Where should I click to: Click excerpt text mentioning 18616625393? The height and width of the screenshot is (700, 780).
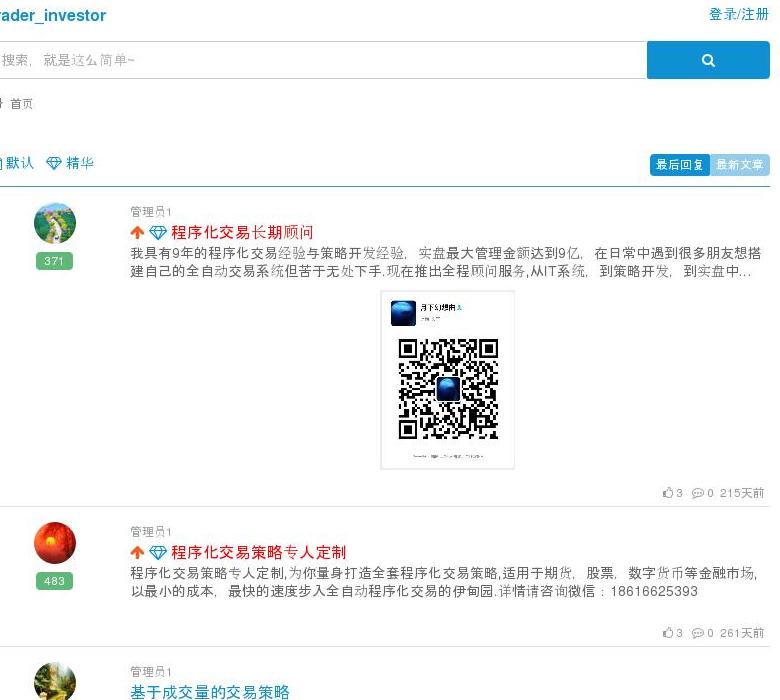(444, 582)
